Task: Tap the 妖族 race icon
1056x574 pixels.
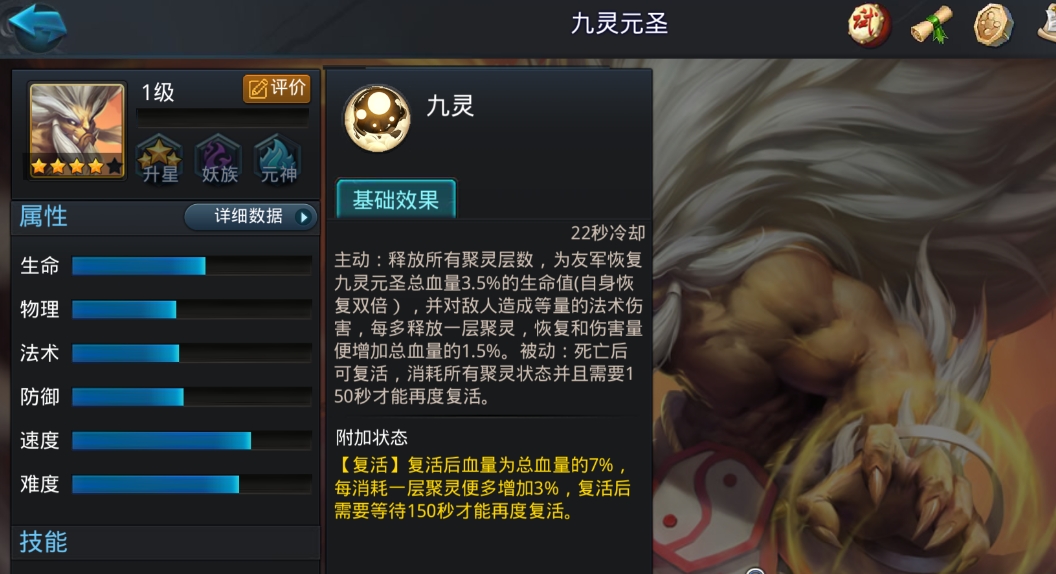Action: tap(219, 160)
